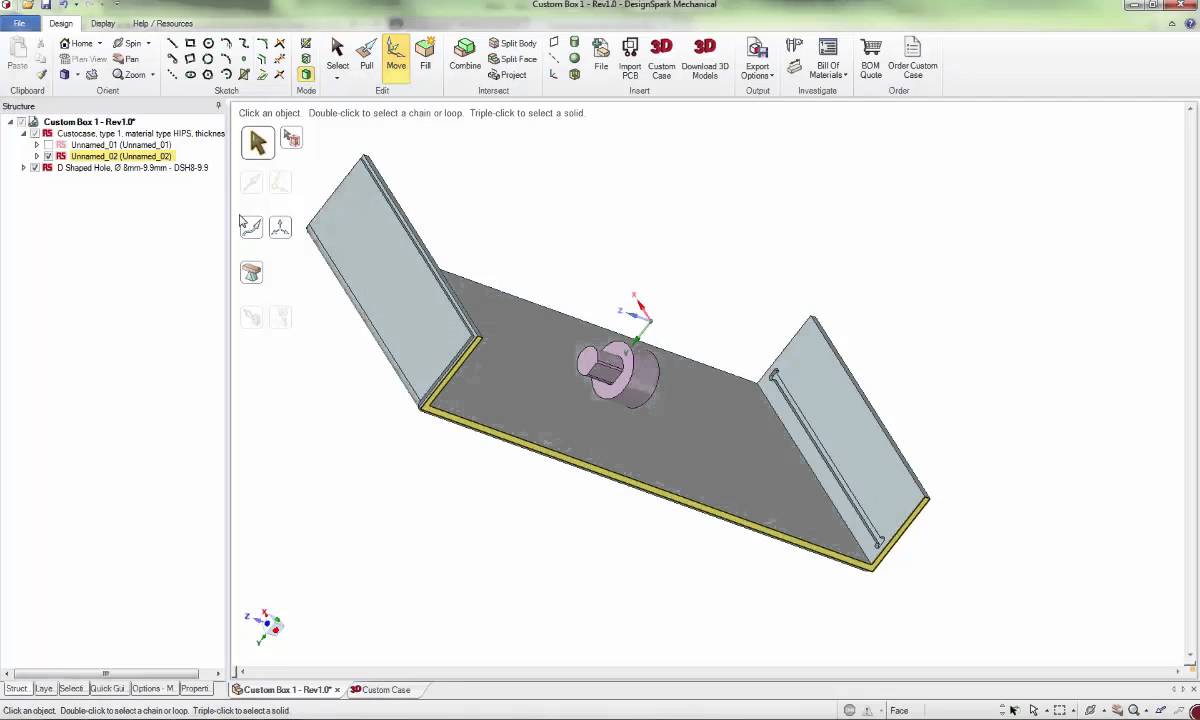1200x720 pixels.
Task: Expand the D Shaped Hole node
Action: pyautogui.click(x=24, y=168)
